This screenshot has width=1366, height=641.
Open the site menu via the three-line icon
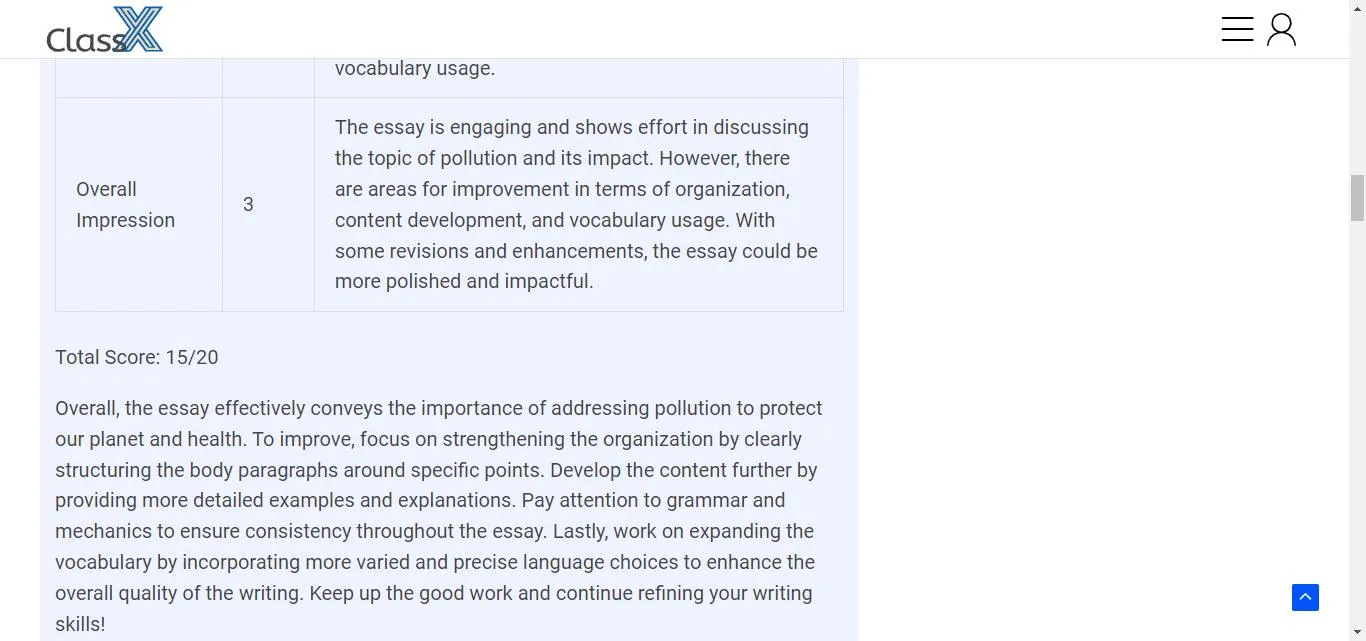pos(1237,29)
